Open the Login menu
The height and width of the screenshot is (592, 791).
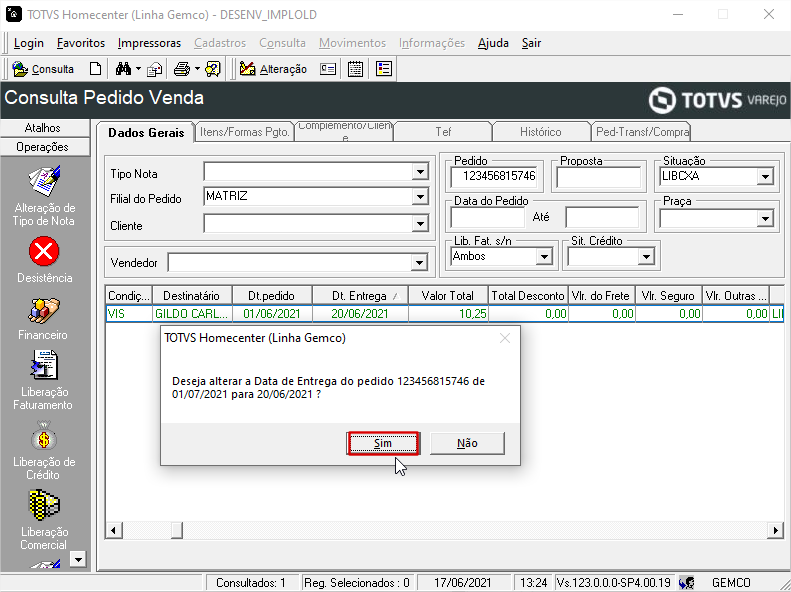tap(29, 43)
